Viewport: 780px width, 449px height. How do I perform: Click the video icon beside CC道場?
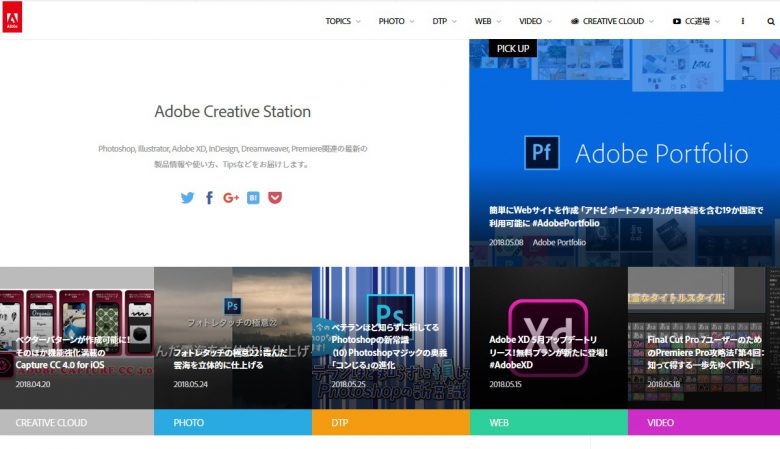coord(677,21)
